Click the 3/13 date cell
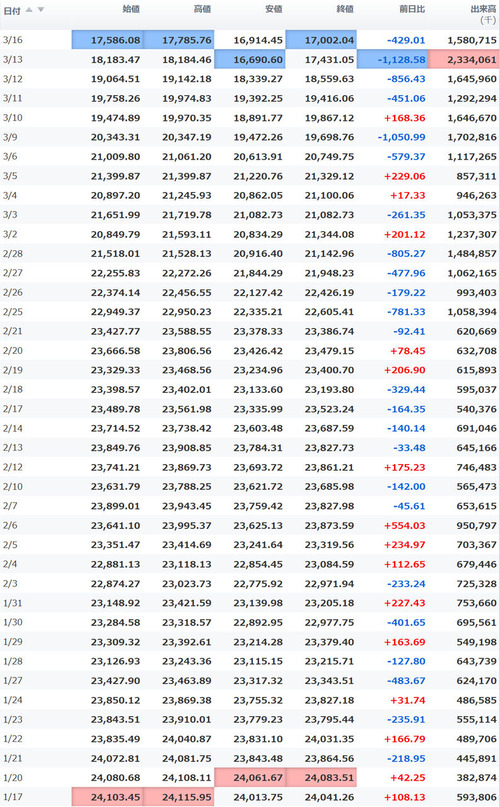 click(12, 59)
